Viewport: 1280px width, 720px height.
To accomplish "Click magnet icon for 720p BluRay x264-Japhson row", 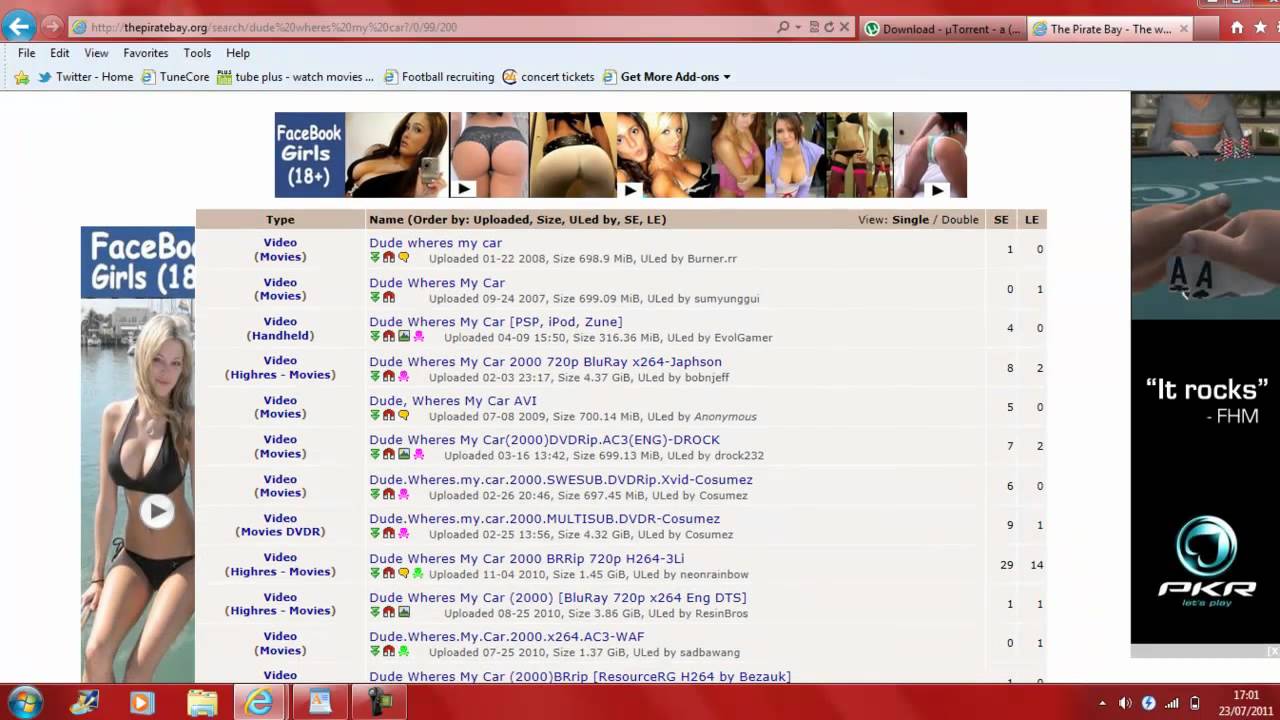I will click(x=389, y=376).
